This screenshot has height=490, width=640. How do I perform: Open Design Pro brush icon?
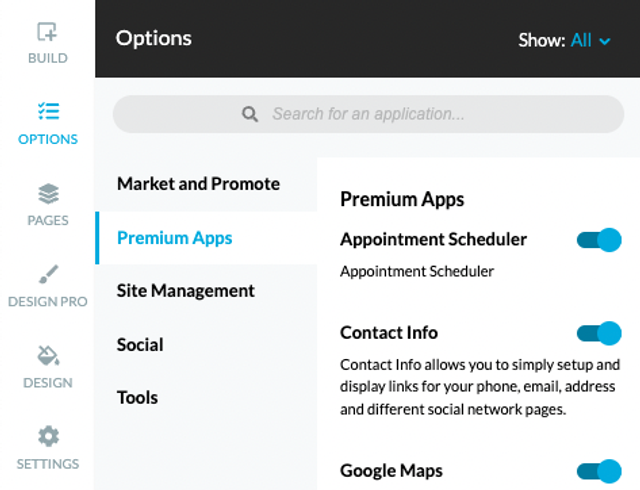[x=48, y=274]
